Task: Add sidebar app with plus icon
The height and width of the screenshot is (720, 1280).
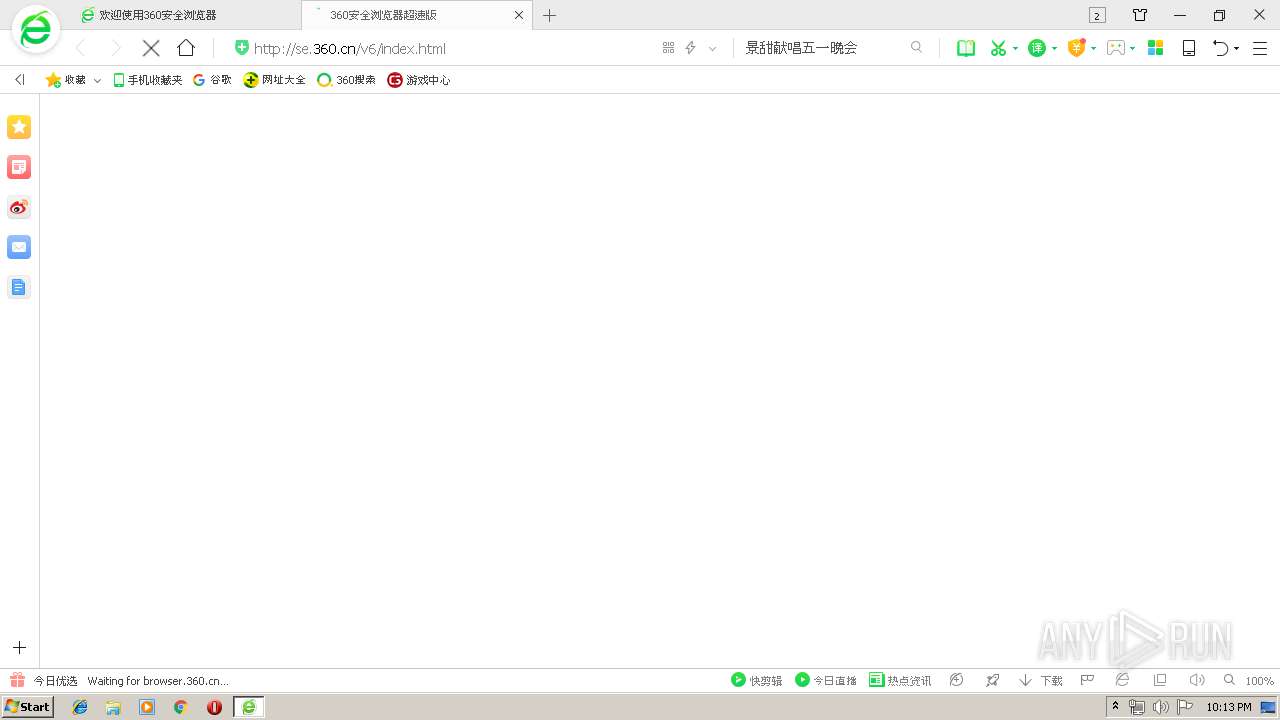Action: [x=19, y=648]
